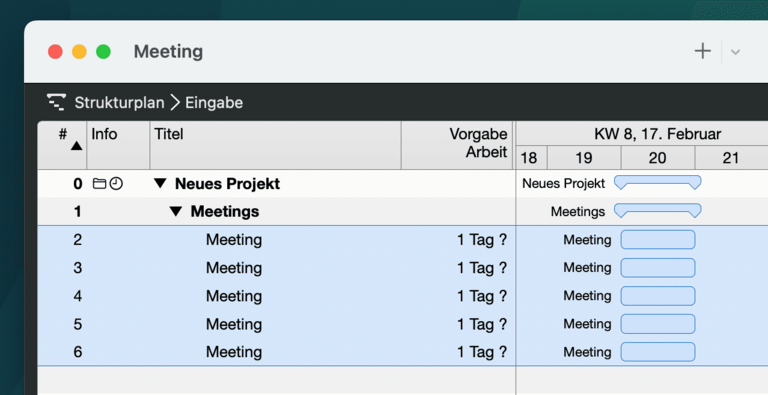Click the Strukturplan view icon
This screenshot has width=768, height=395.
pyautogui.click(x=56, y=102)
